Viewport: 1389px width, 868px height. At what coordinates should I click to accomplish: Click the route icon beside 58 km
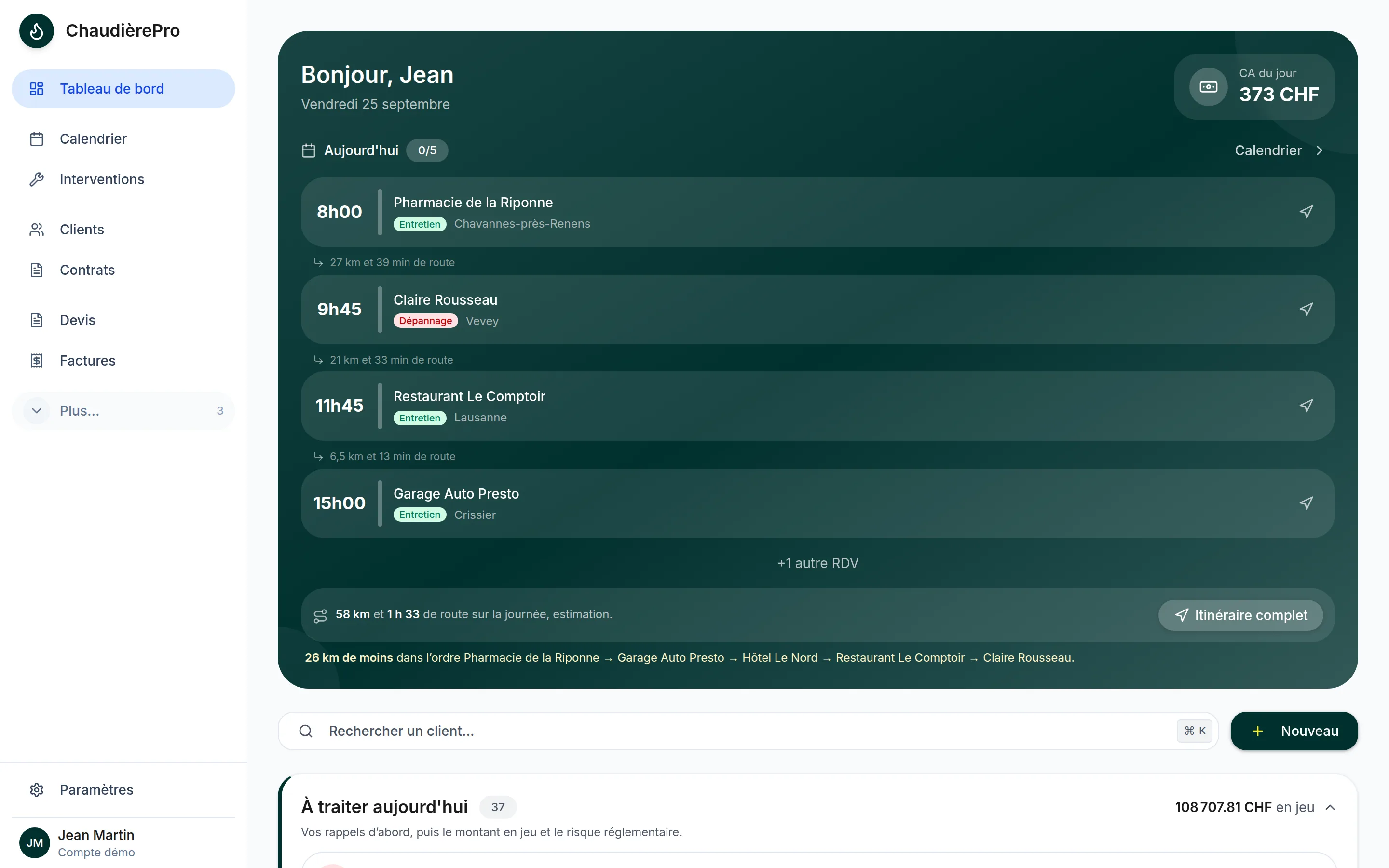pyautogui.click(x=320, y=615)
